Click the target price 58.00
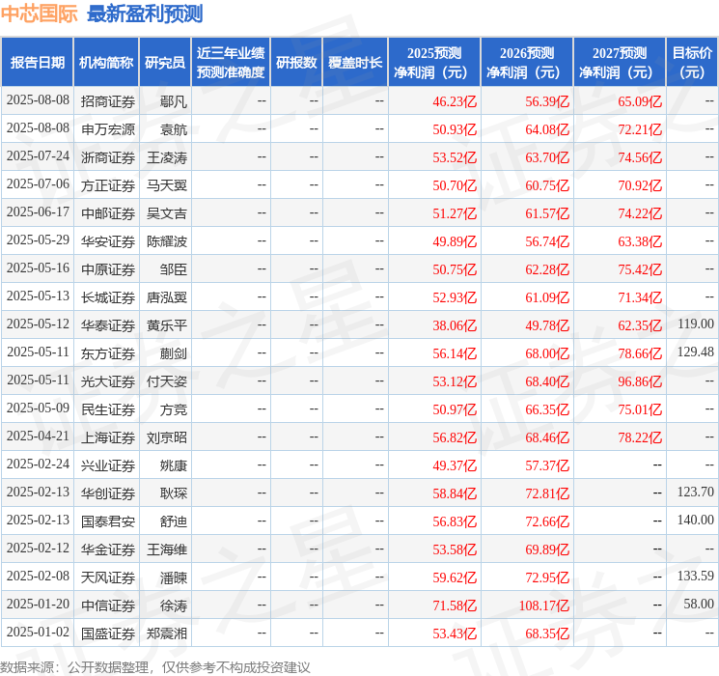The width and height of the screenshot is (719, 676). 699,604
